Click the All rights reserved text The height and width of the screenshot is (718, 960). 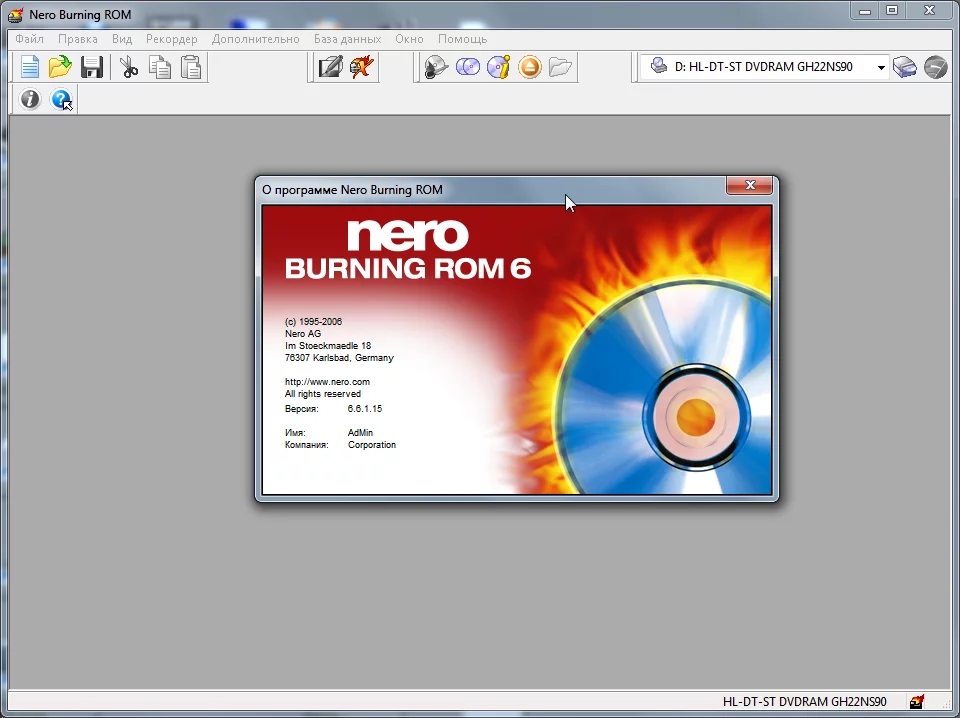(x=323, y=394)
